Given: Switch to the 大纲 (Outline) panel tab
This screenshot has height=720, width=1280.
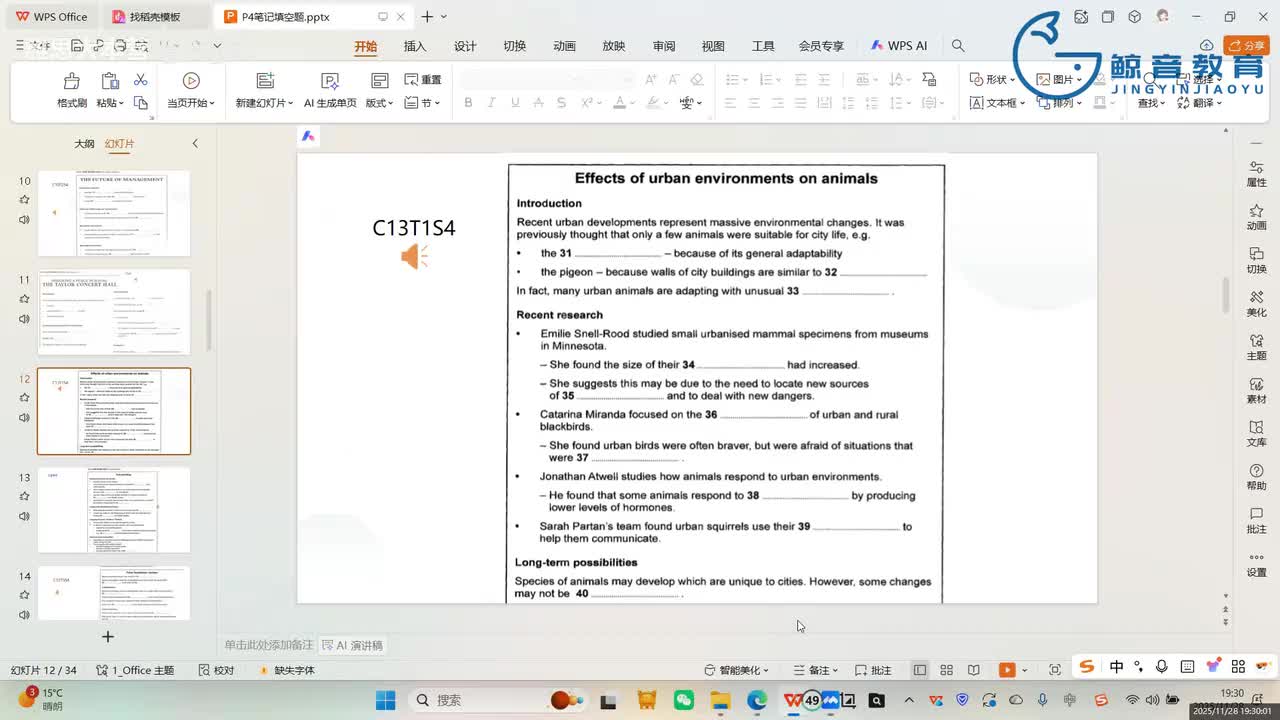Looking at the screenshot, I should click(84, 144).
